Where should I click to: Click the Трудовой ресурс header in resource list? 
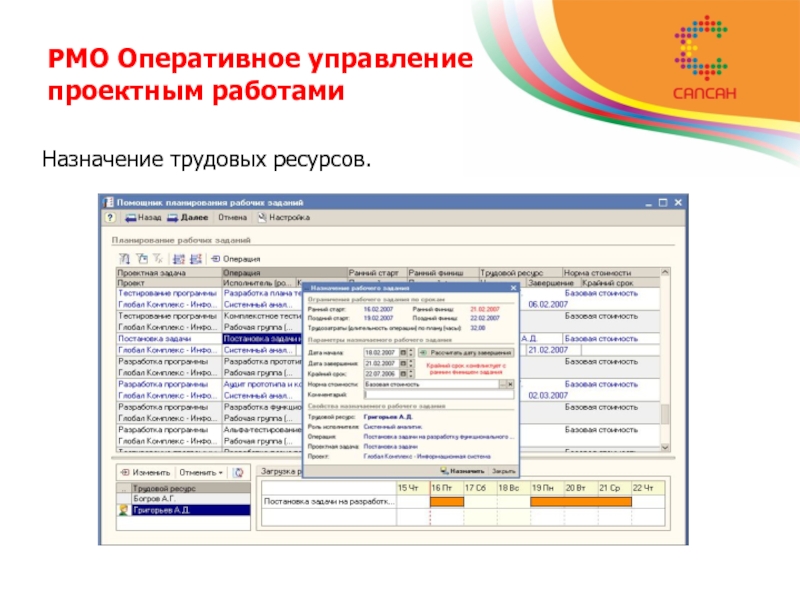[x=191, y=488]
